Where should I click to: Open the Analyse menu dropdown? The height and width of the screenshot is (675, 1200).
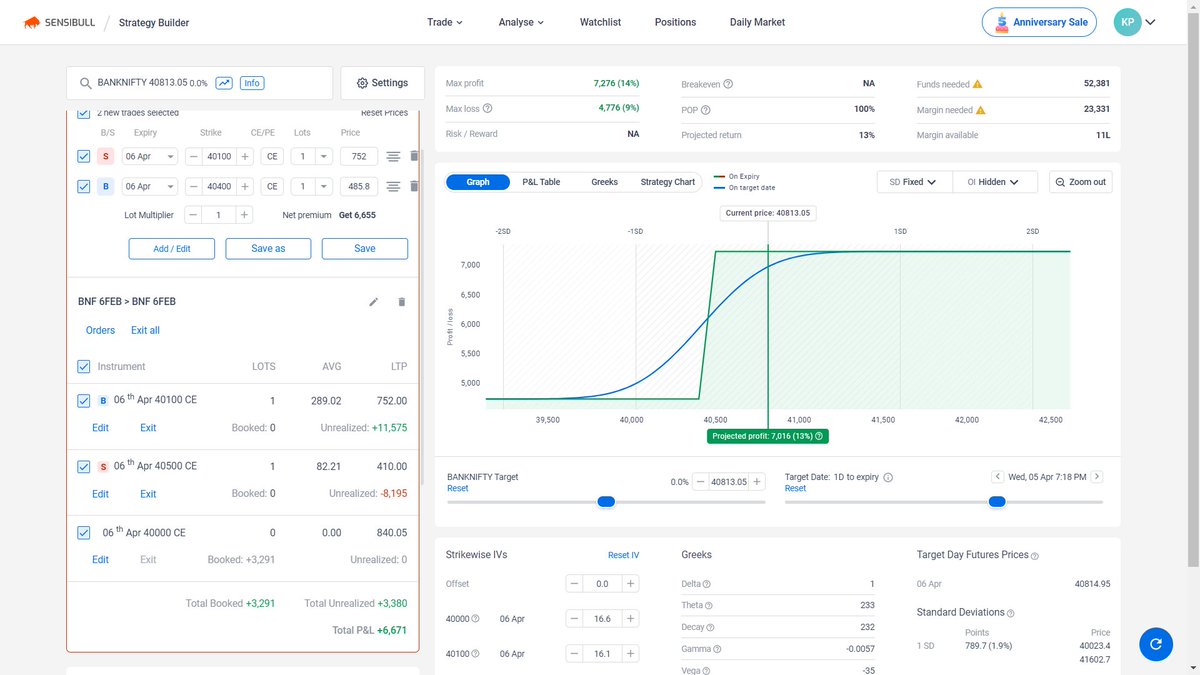[x=520, y=21]
